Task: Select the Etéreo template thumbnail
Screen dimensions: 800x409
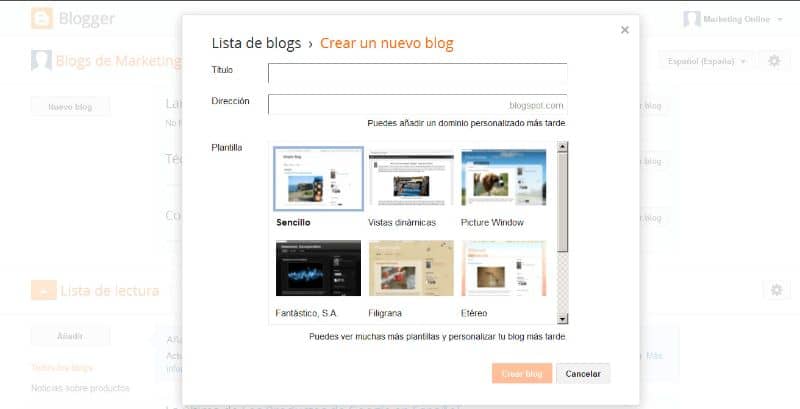Action: [504, 268]
